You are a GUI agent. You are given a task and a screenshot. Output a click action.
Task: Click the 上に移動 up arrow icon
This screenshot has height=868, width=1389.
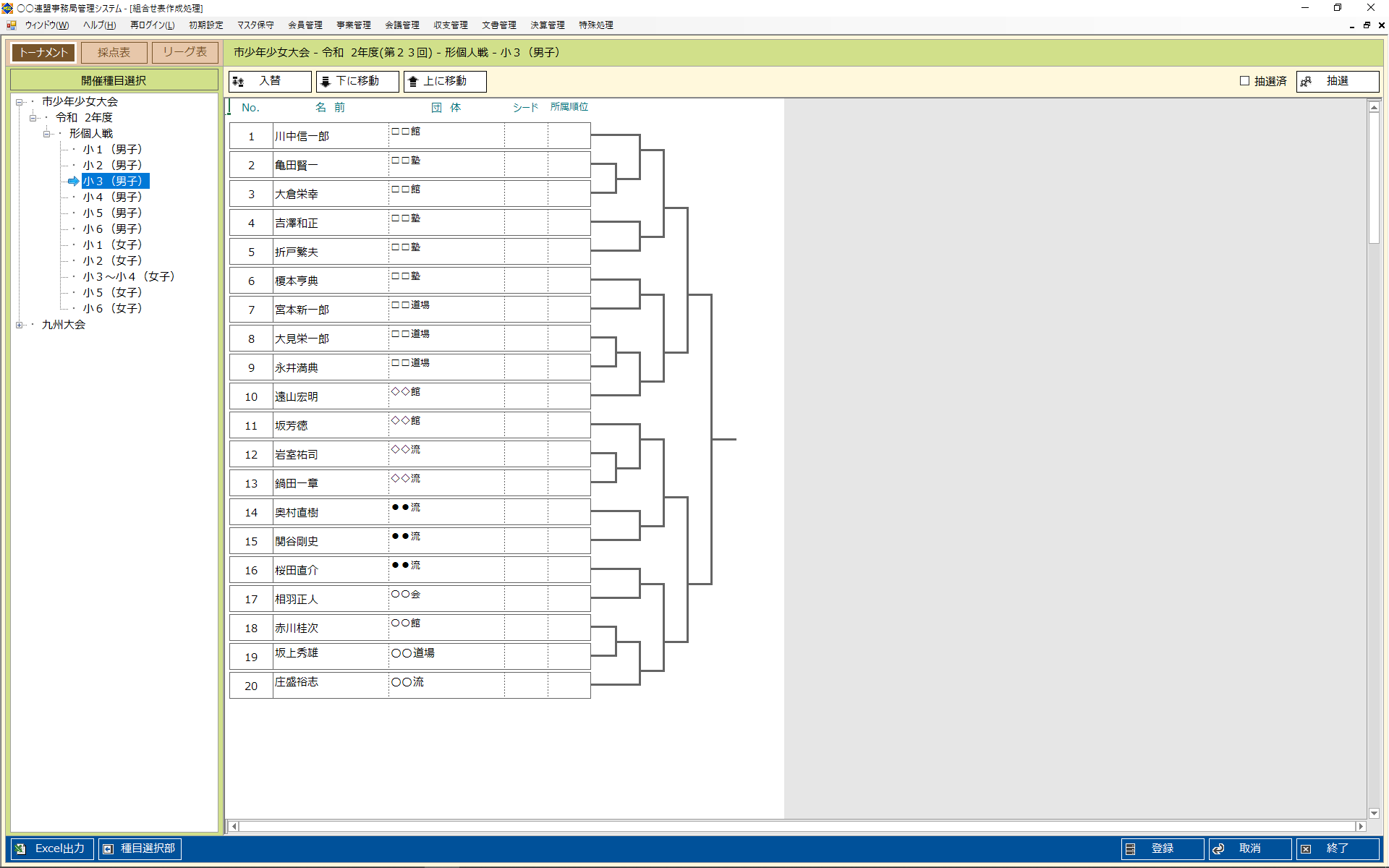[x=413, y=82]
